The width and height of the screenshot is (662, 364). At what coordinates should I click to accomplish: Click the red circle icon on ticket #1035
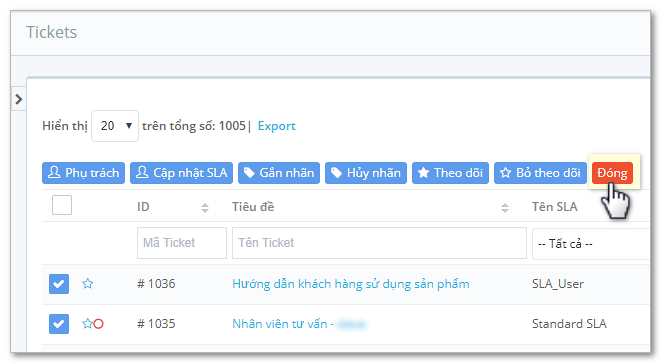(98, 324)
